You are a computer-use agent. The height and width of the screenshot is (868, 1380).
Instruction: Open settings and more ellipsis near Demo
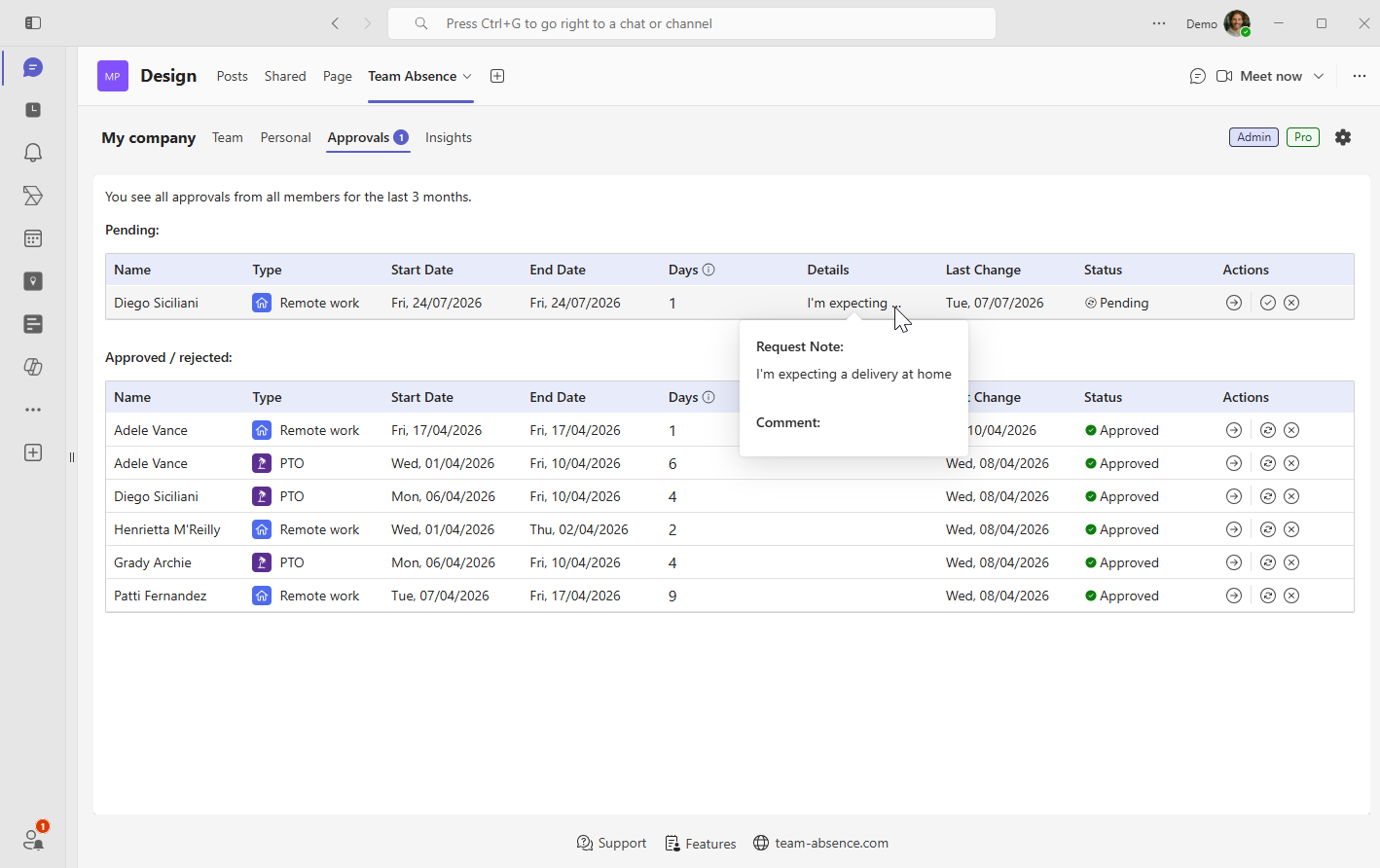coord(1159,23)
